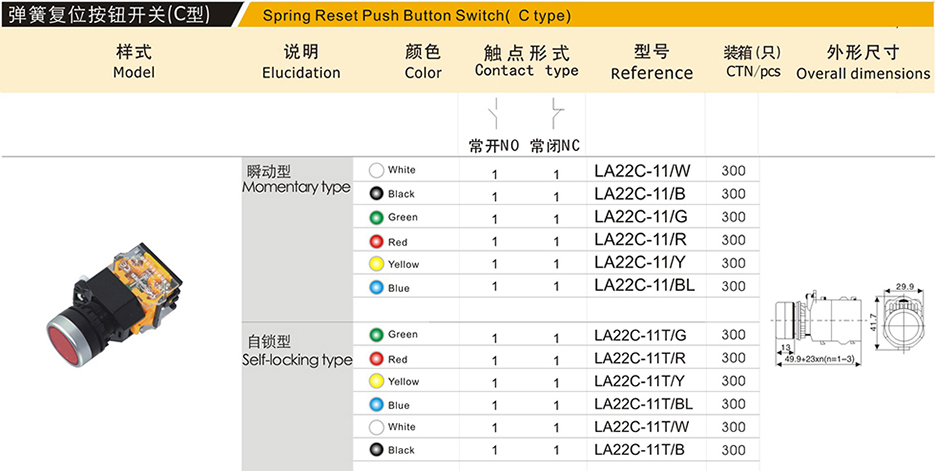Select the reference LA22C-11/W

pos(642,171)
